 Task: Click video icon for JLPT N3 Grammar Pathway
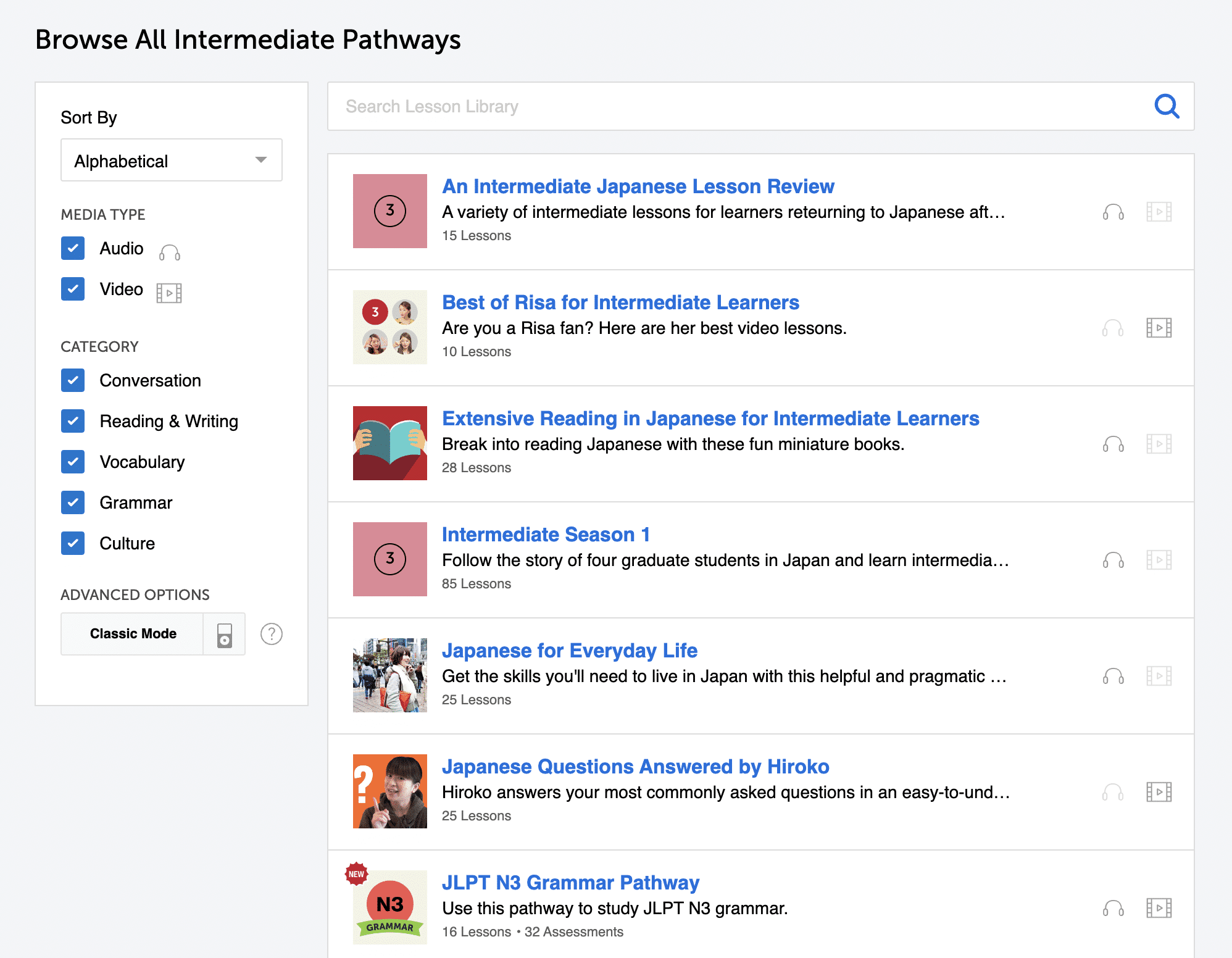(x=1159, y=908)
